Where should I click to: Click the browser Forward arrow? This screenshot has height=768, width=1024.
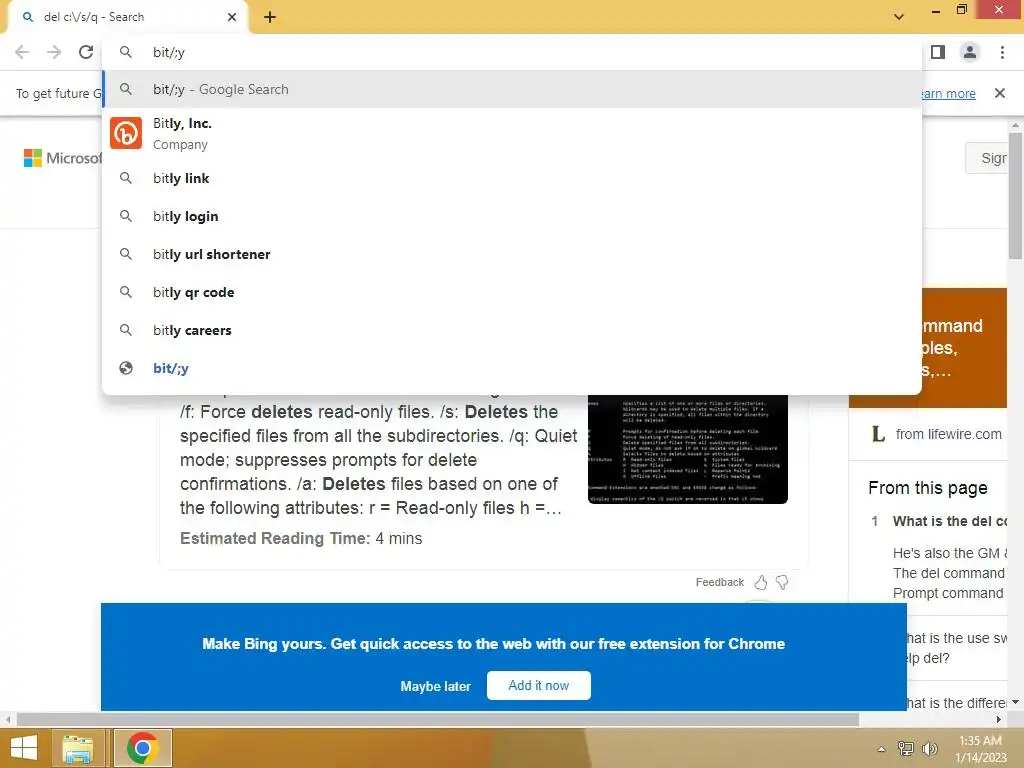(x=54, y=52)
